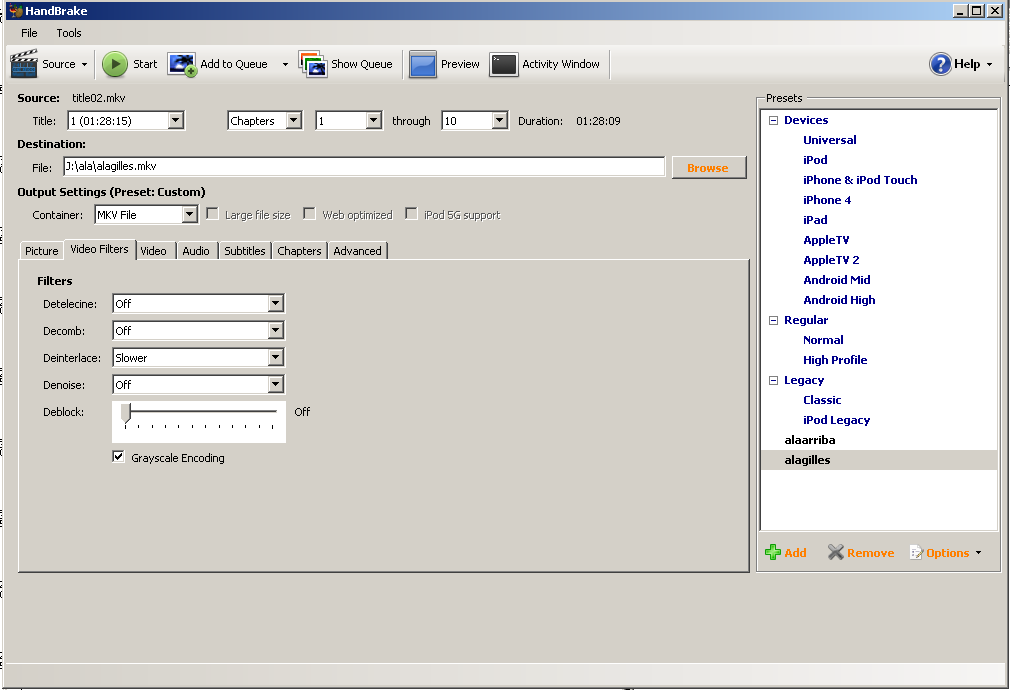
Task: Click the Preview screen icon
Action: coord(423,64)
